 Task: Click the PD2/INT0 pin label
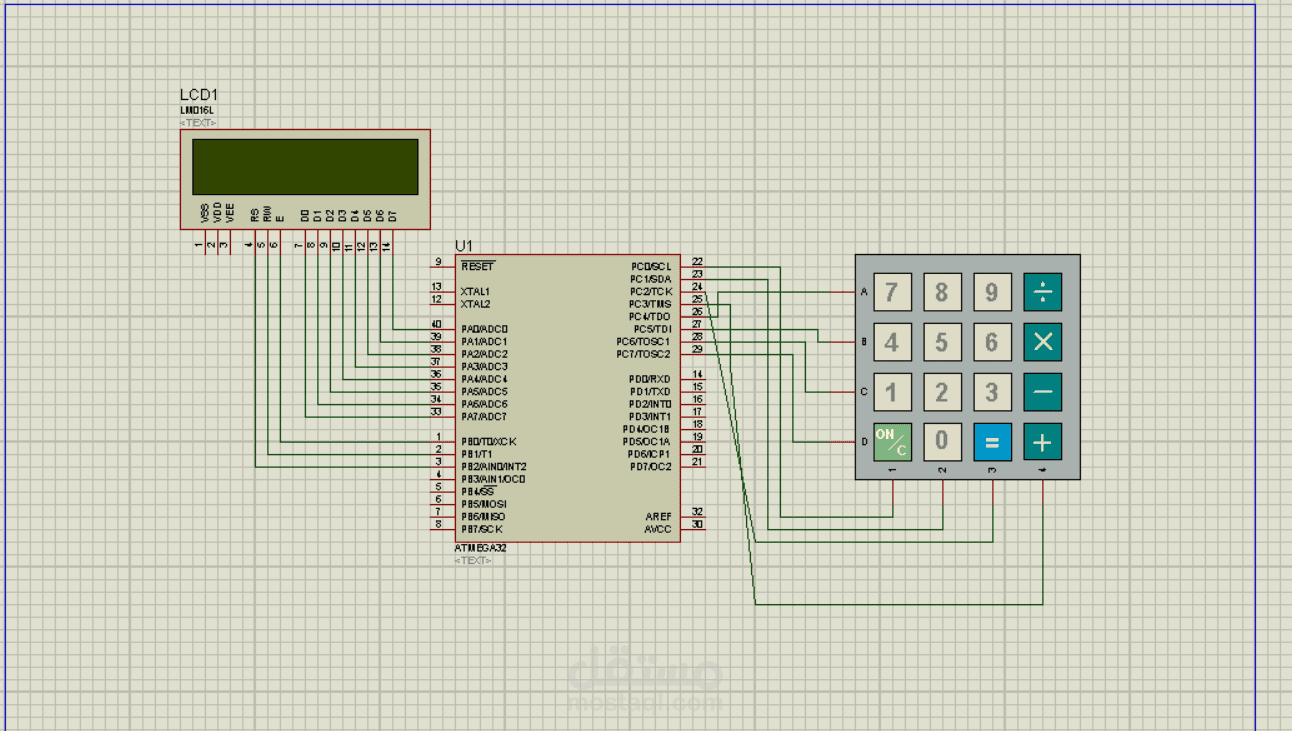click(651, 404)
